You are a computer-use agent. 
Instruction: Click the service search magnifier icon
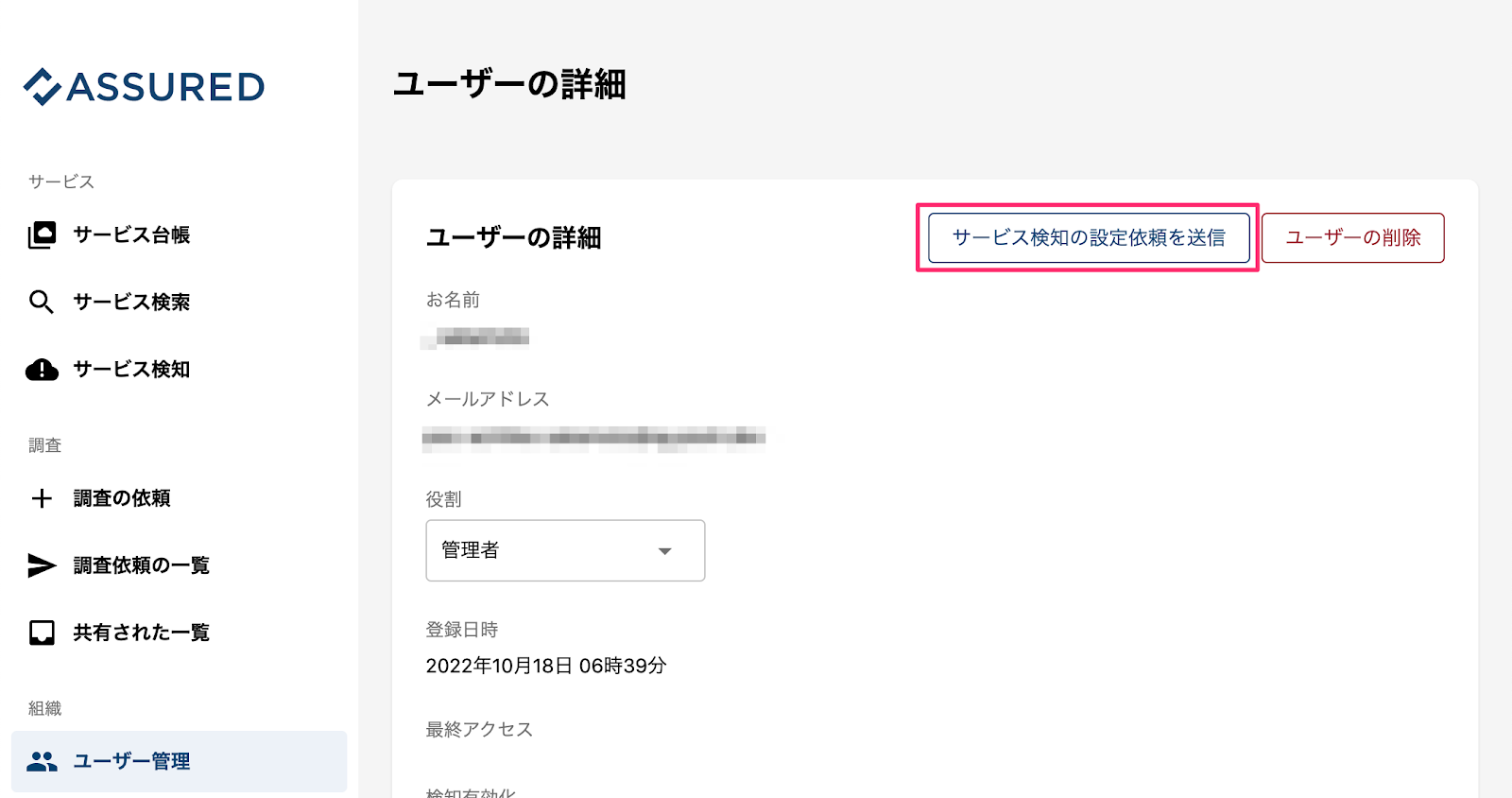[x=42, y=302]
